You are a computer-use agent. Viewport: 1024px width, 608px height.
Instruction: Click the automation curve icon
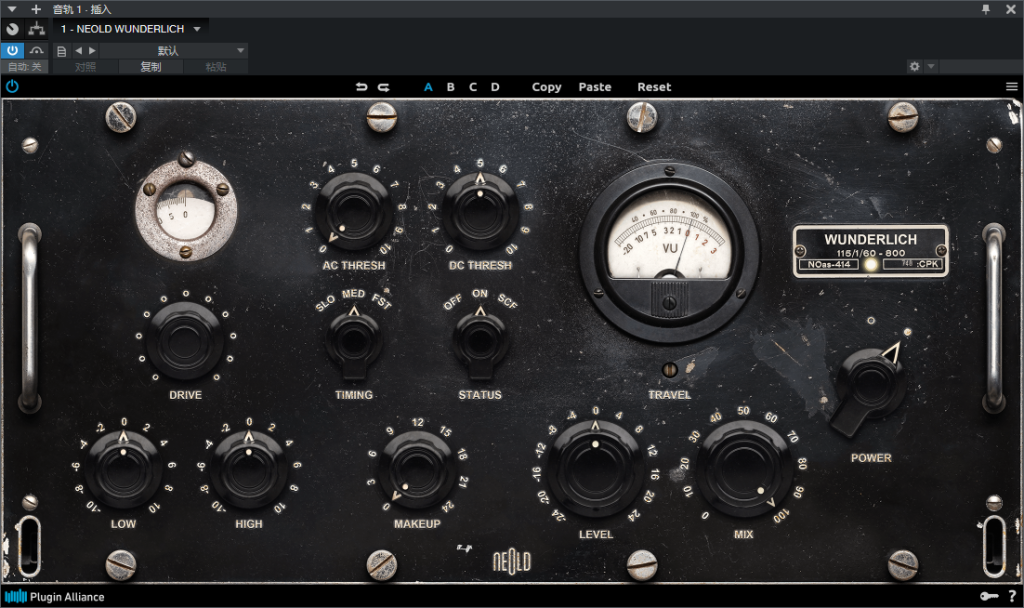click(37, 50)
